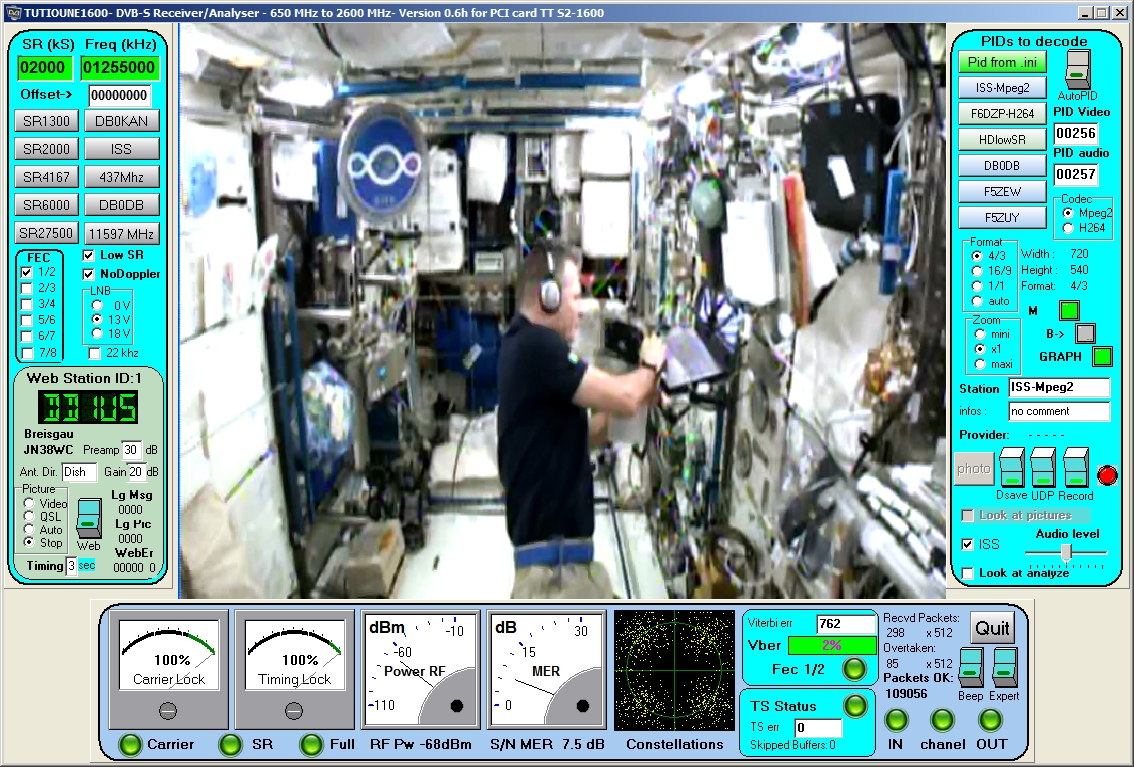This screenshot has width=1134, height=767.
Task: Flip the Expert rocker switch
Action: click(1004, 667)
